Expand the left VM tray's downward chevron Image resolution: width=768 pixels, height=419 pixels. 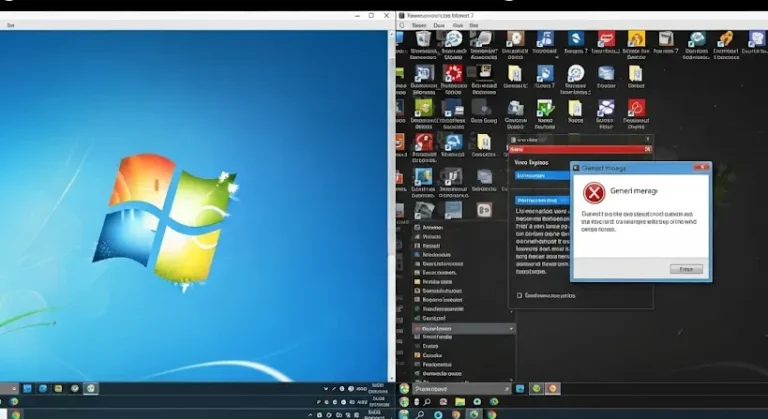tap(326, 389)
